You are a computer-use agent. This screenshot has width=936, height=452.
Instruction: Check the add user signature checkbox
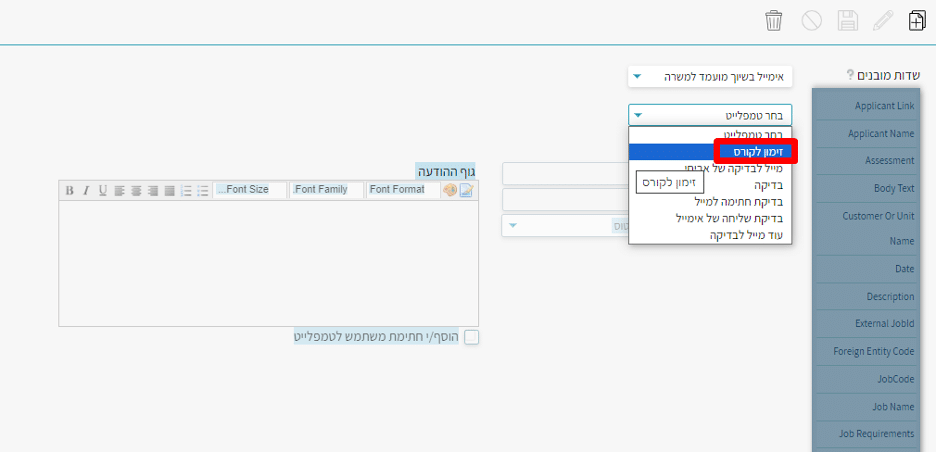click(472, 338)
